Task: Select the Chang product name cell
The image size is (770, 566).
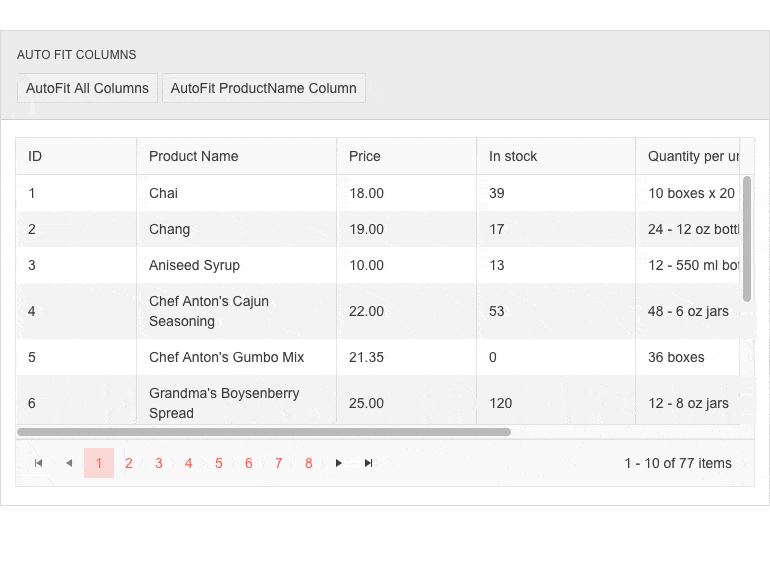Action: 237,229
